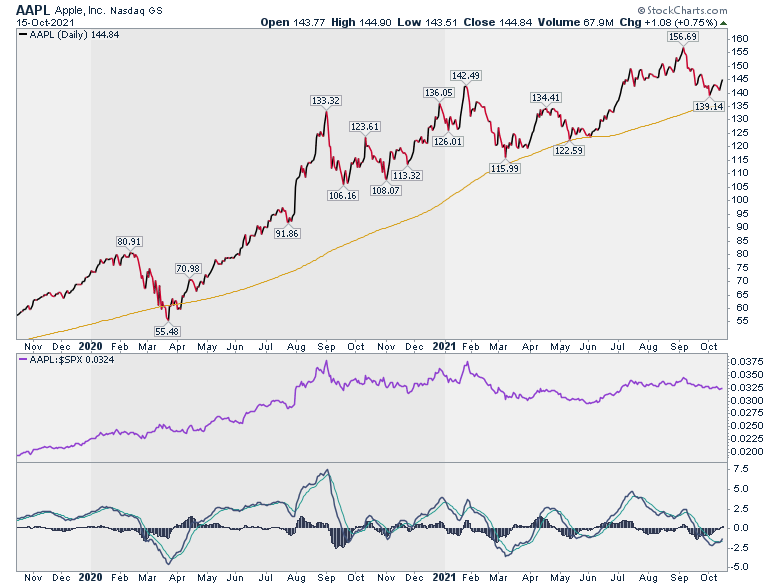Screen dimensions: 780x586
Task: Click the 122.59 price label
Action: (569, 150)
